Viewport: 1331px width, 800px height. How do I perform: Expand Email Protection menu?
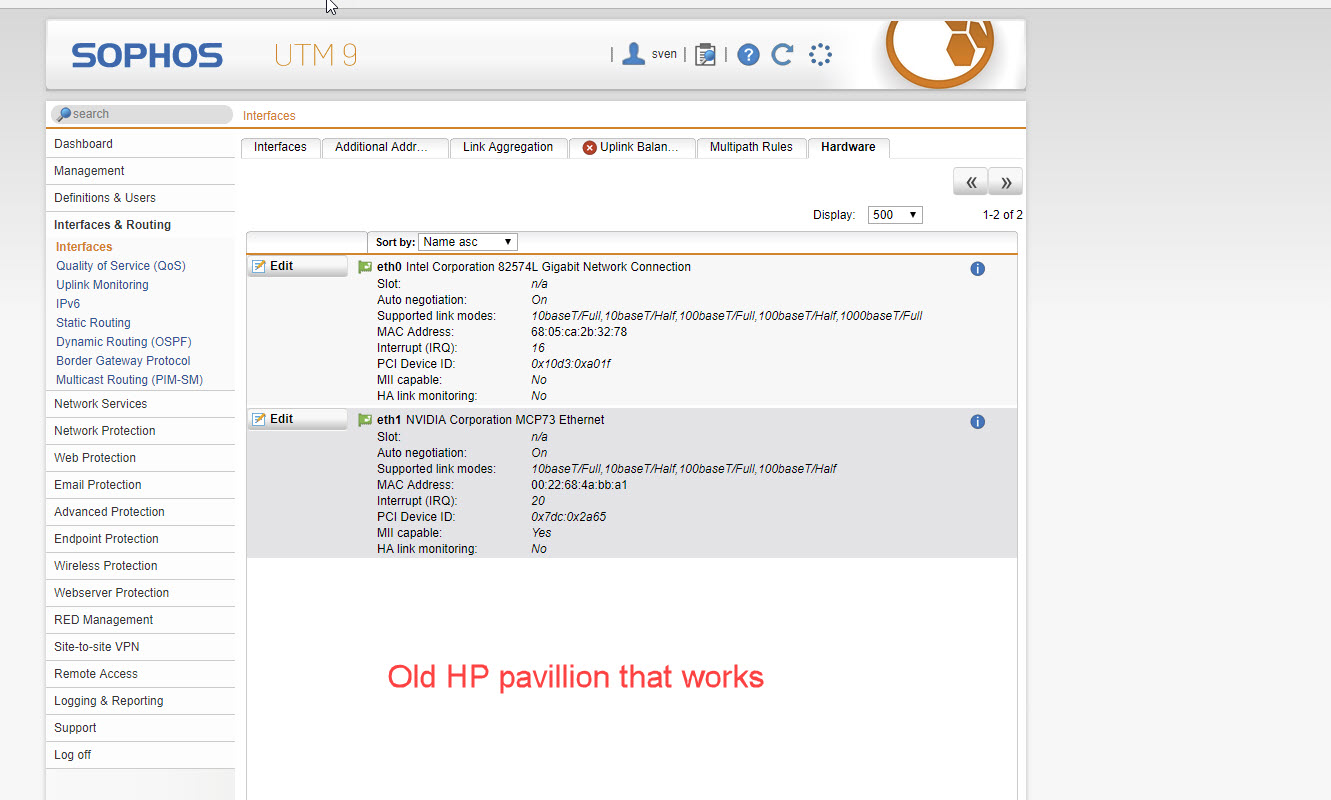(140, 485)
